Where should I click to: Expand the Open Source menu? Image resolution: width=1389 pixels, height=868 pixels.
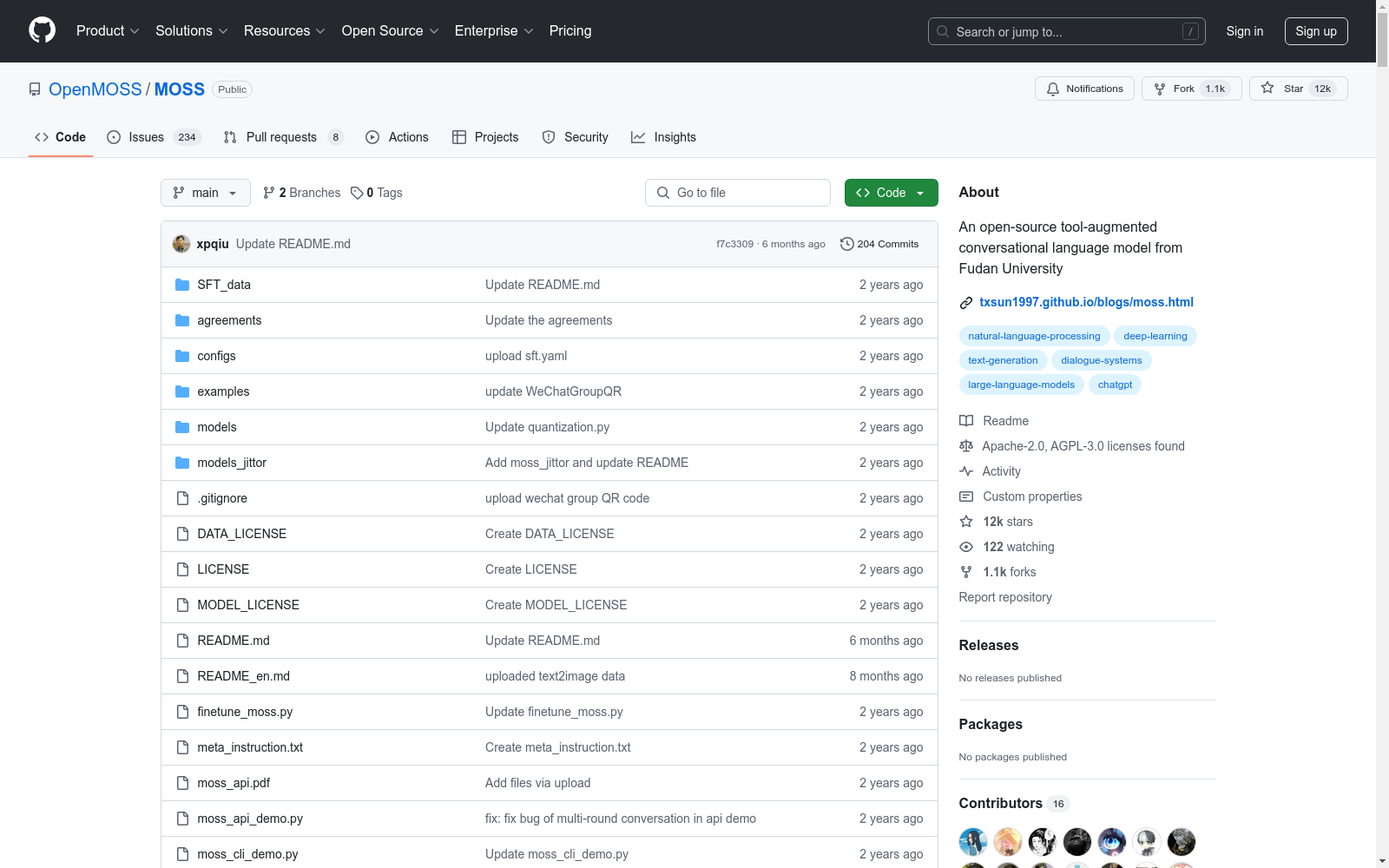pyautogui.click(x=391, y=31)
